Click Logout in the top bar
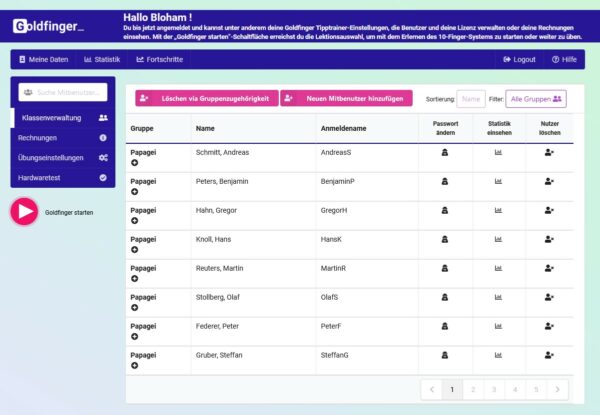This screenshot has height=415, width=600. (518, 60)
